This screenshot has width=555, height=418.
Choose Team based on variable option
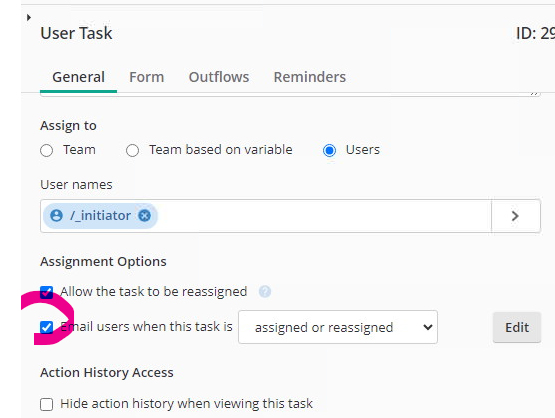pyautogui.click(x=132, y=150)
